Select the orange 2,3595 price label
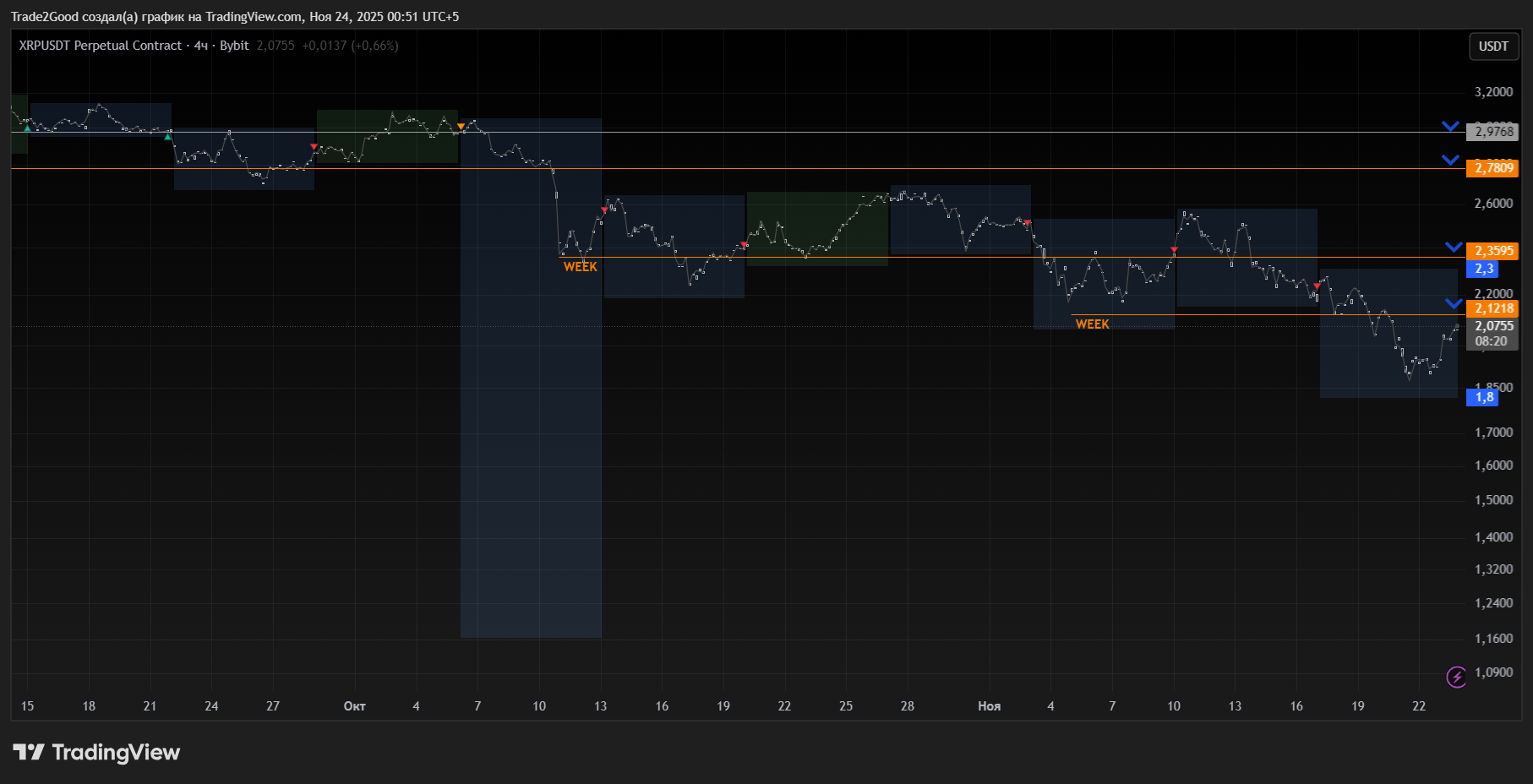Viewport: 1533px width, 784px height. click(x=1493, y=251)
